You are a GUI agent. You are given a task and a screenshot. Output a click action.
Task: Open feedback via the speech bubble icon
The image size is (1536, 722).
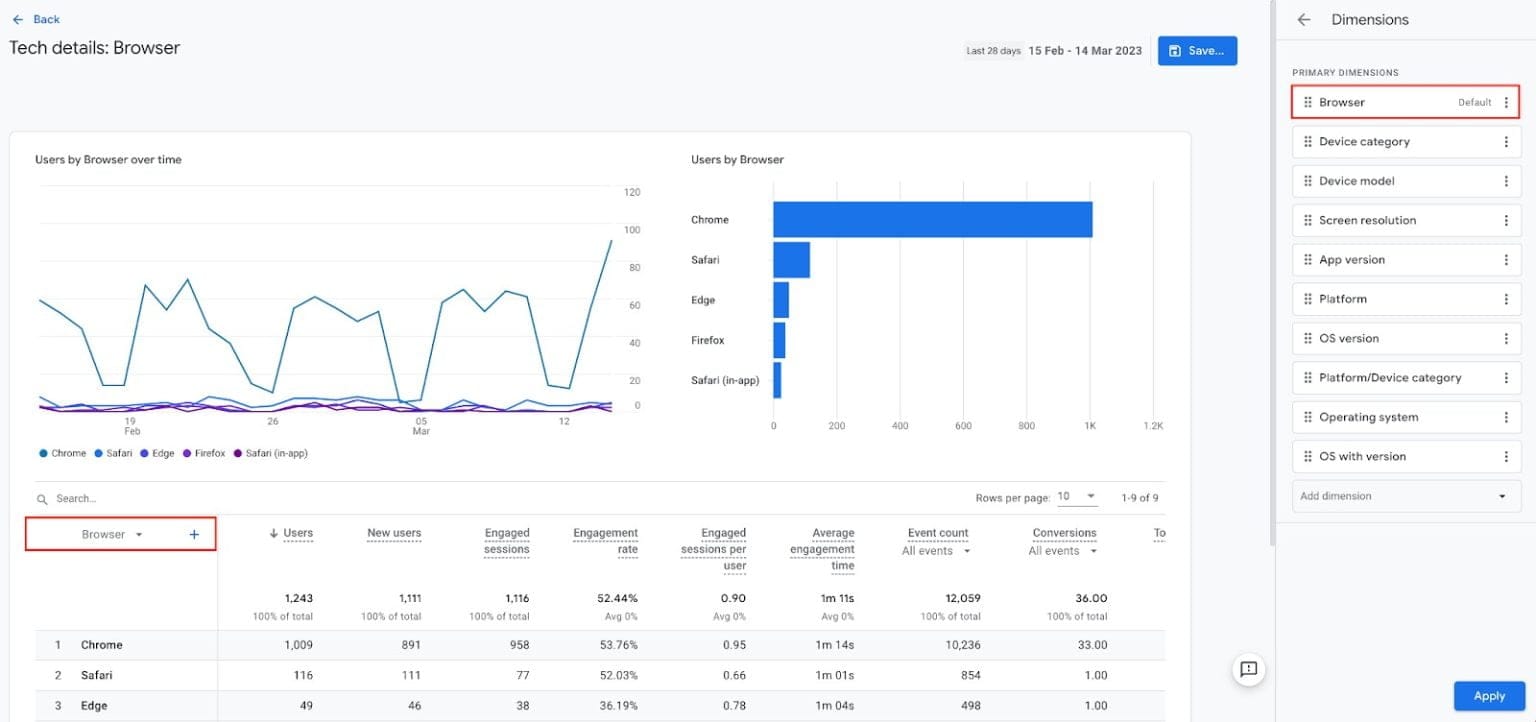tap(1248, 670)
